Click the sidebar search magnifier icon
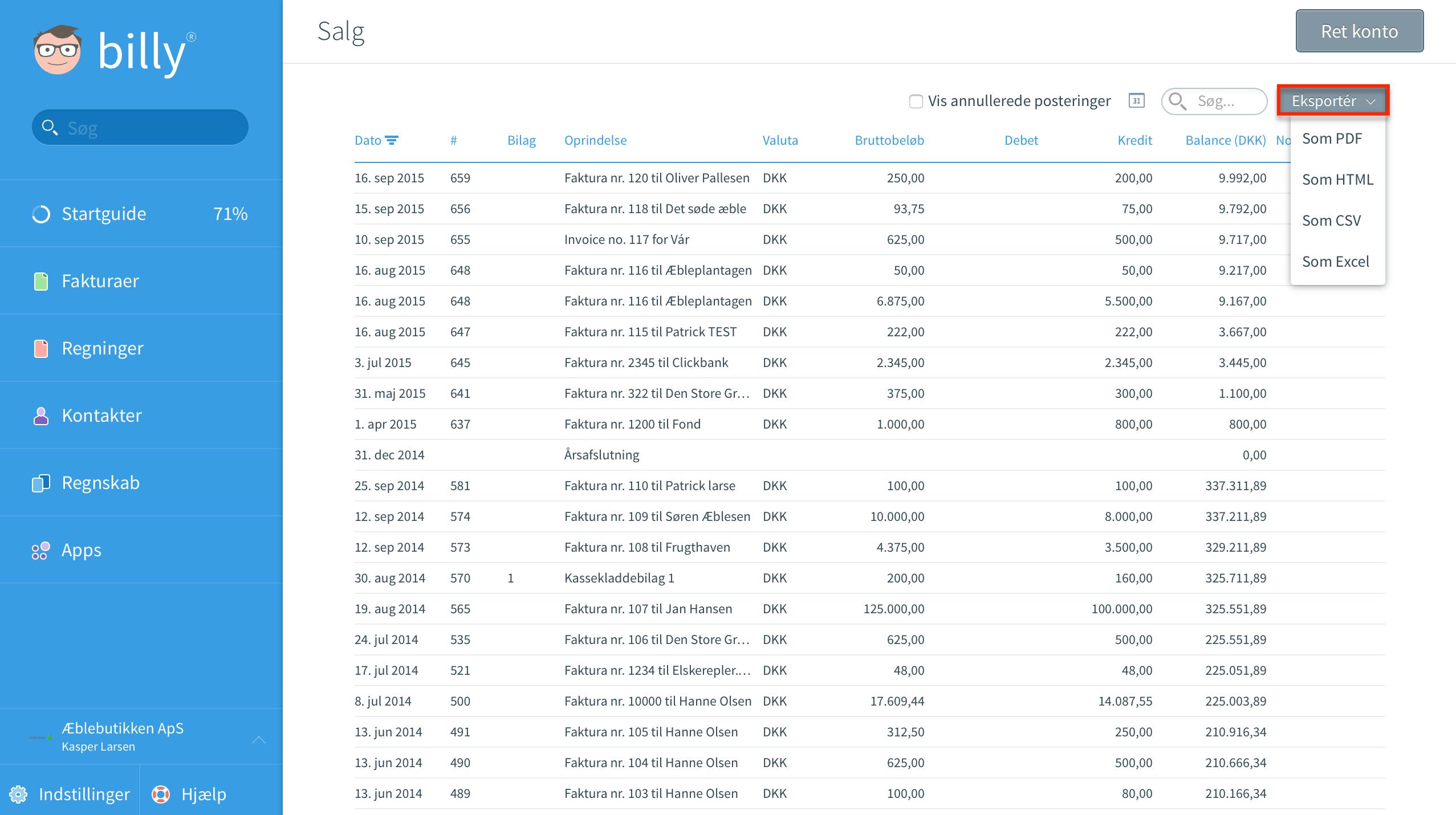1456x815 pixels. [x=50, y=127]
